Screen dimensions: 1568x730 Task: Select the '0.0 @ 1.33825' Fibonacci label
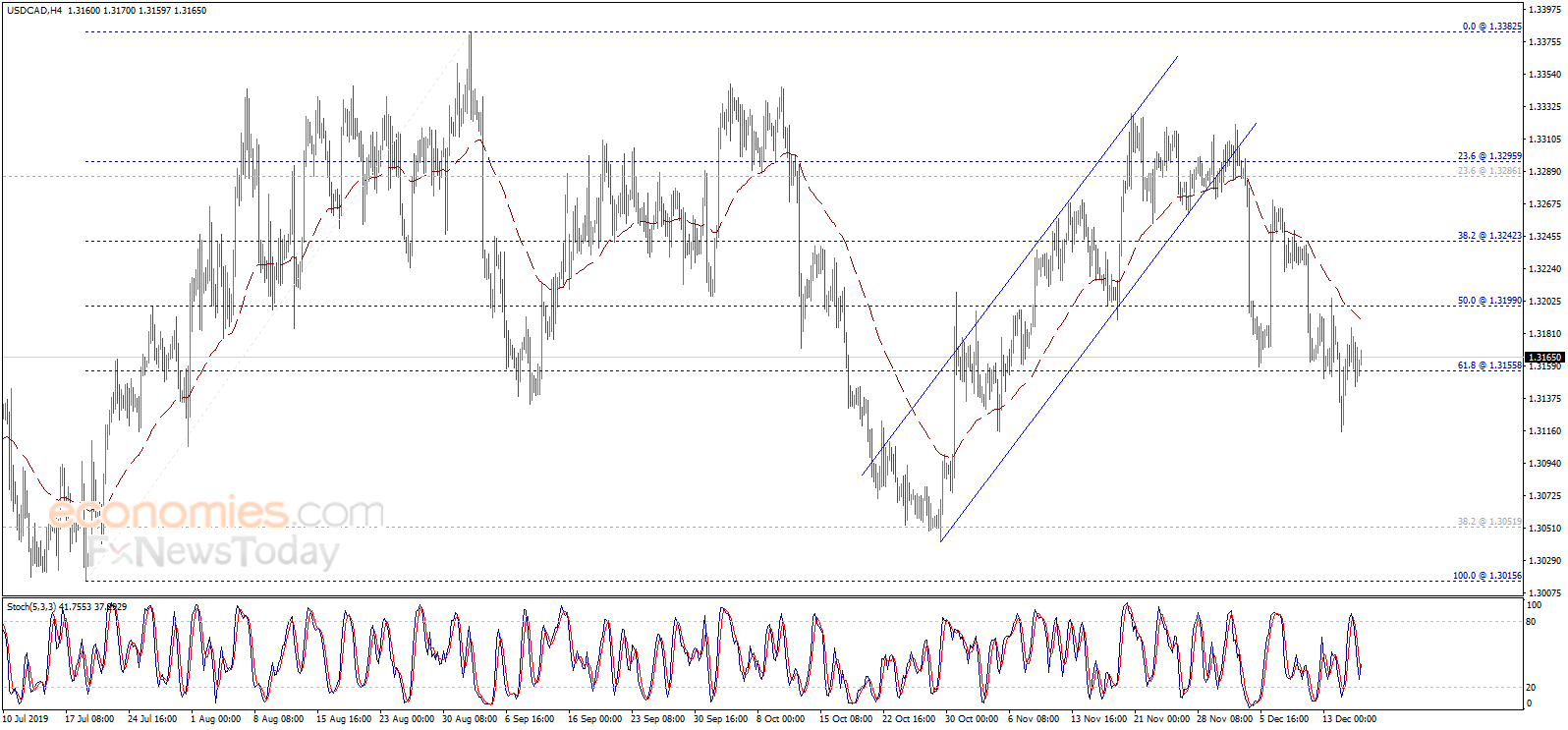pos(1492,27)
